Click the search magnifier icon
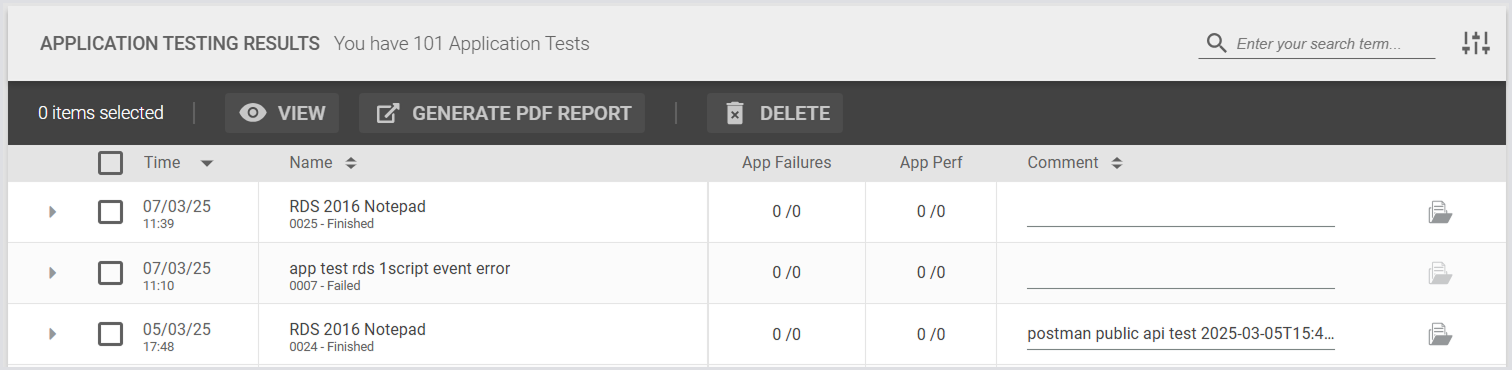This screenshot has width=1512, height=370. [x=1216, y=43]
